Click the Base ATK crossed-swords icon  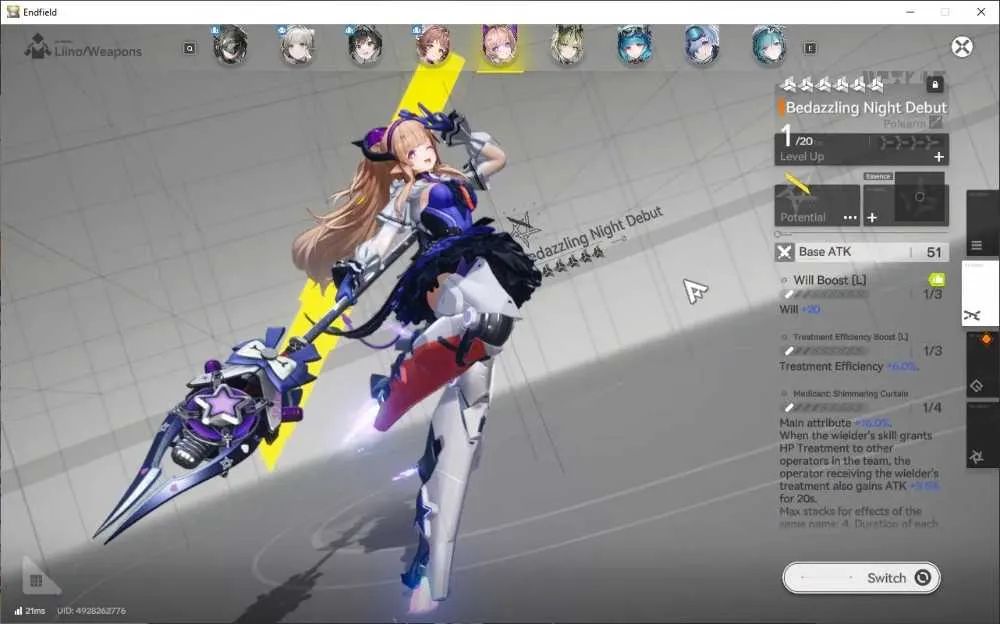784,252
